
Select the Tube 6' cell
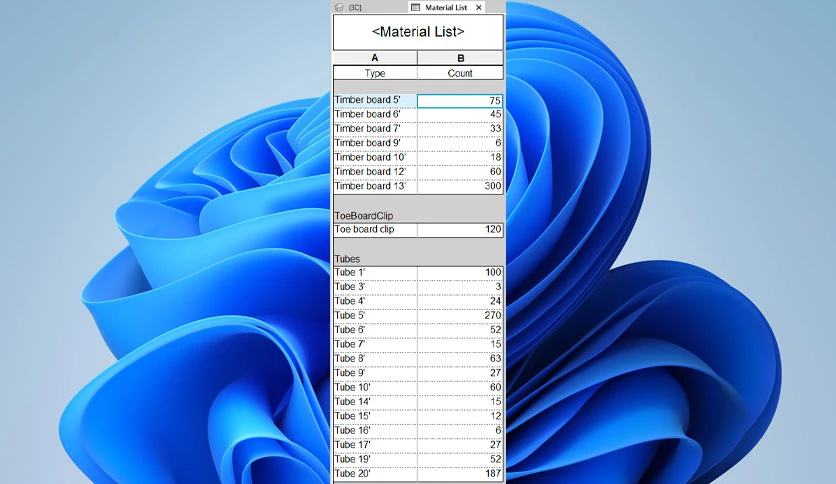pyautogui.click(x=375, y=330)
